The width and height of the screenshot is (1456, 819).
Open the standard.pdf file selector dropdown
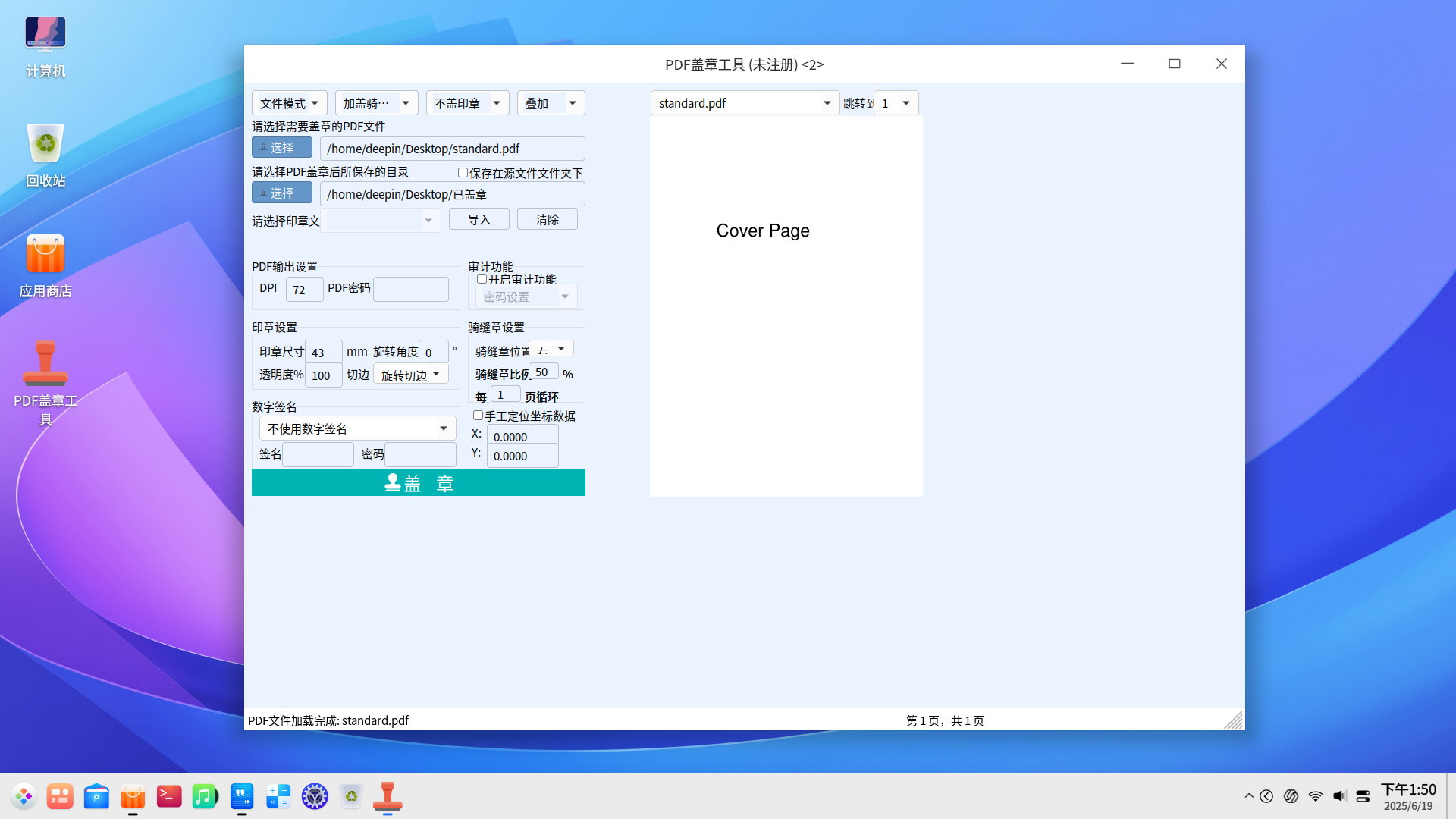tap(745, 103)
